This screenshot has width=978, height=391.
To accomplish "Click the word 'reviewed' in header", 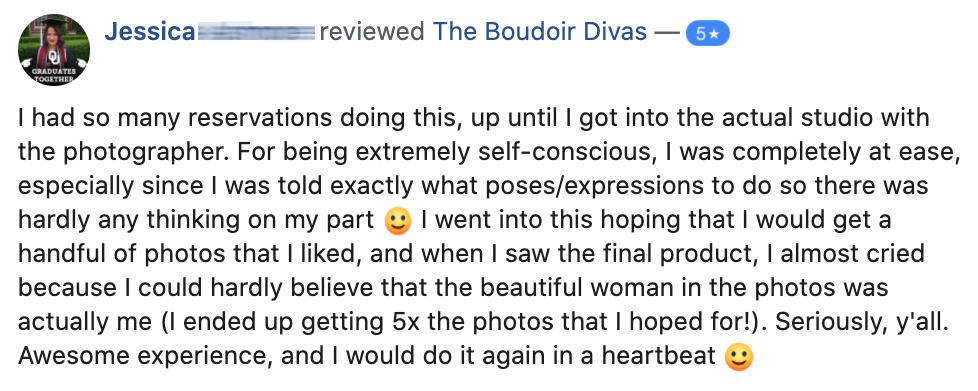I will point(372,31).
